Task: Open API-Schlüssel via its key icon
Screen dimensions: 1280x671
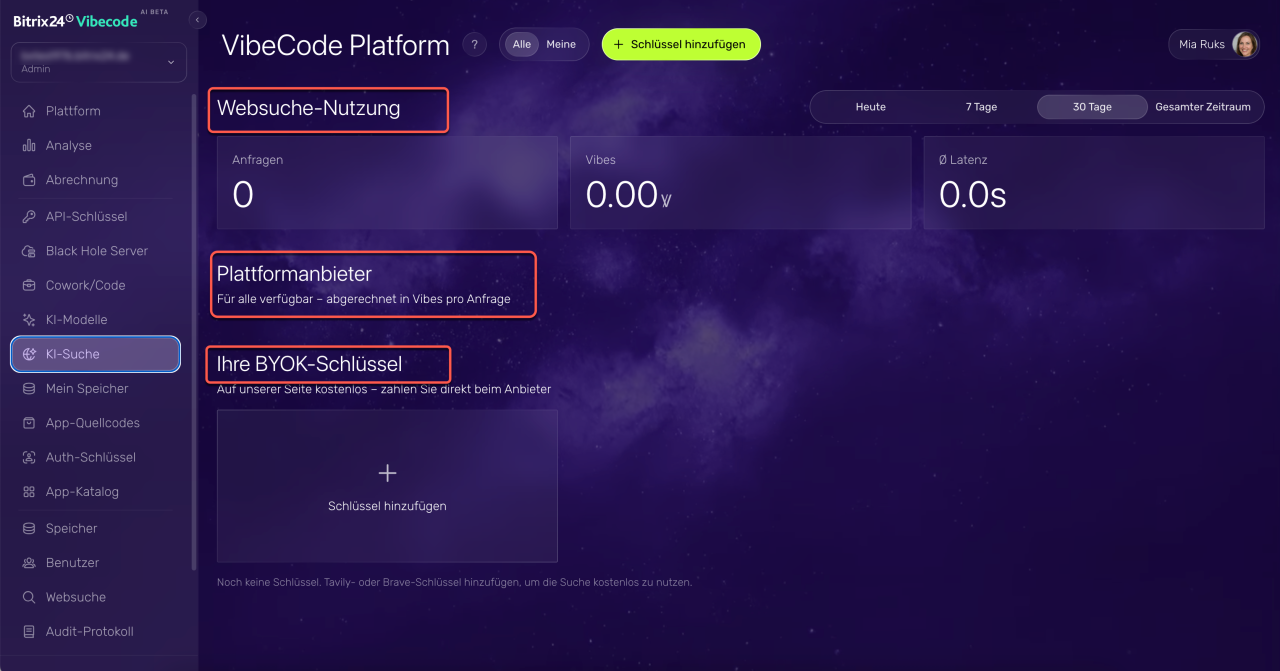Action: pos(29,216)
